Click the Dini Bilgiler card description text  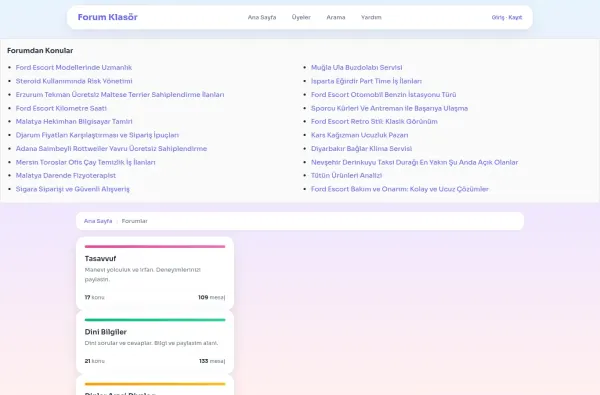click(x=152, y=343)
